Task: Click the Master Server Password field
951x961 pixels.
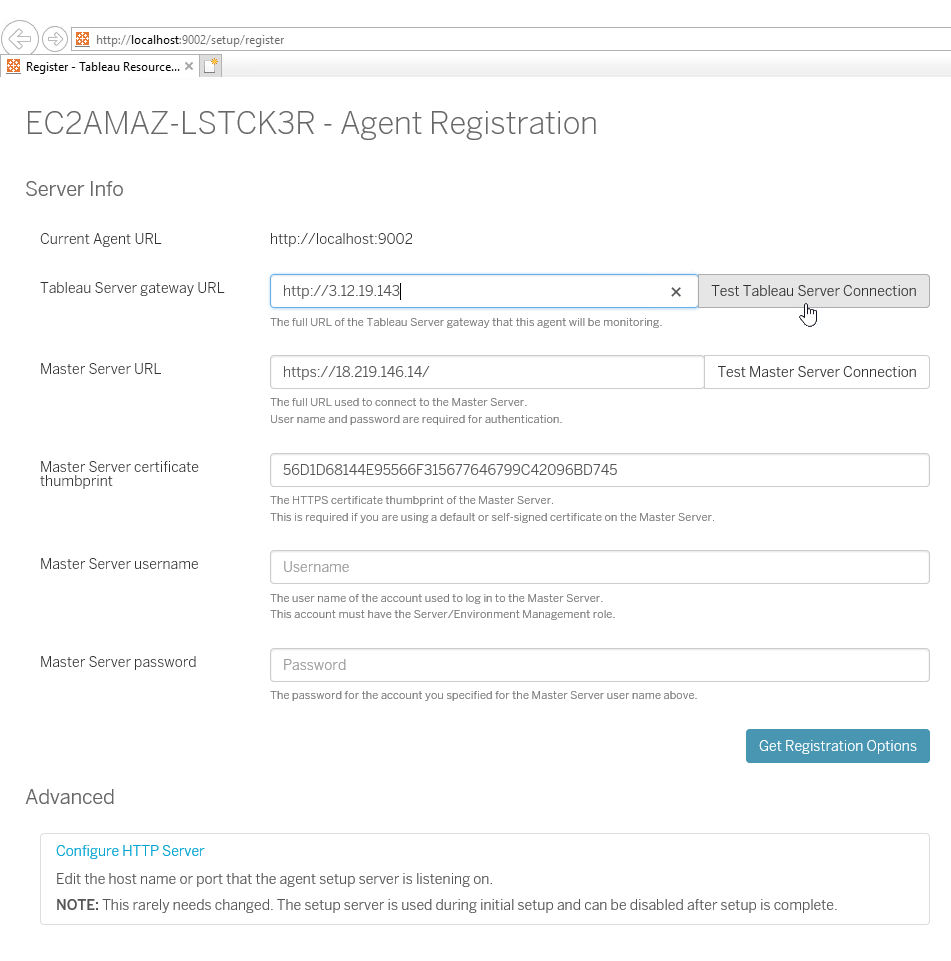Action: coord(599,665)
